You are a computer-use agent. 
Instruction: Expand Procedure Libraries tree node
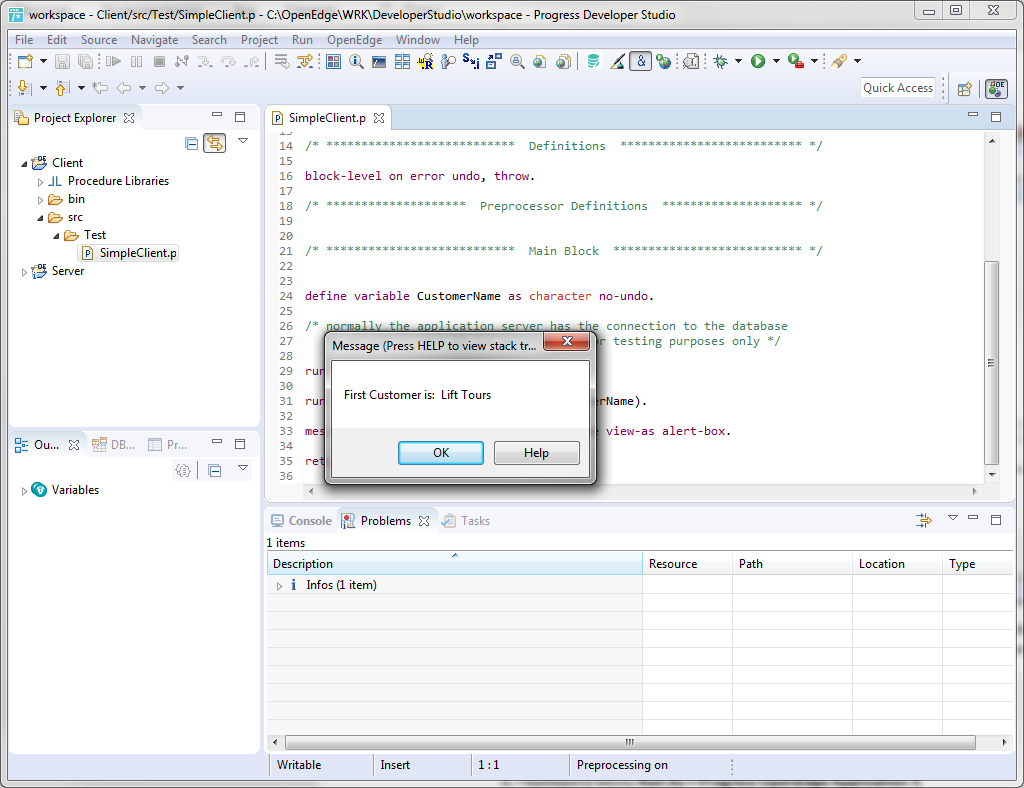pyautogui.click(x=40, y=182)
